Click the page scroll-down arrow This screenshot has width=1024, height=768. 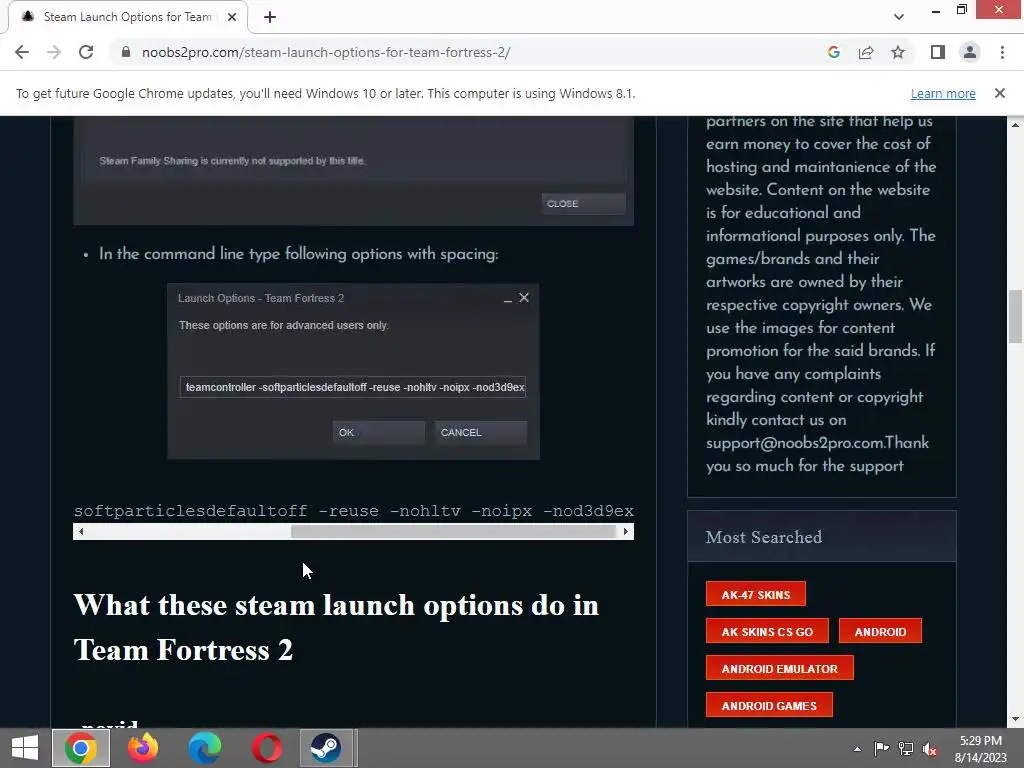(x=1016, y=720)
